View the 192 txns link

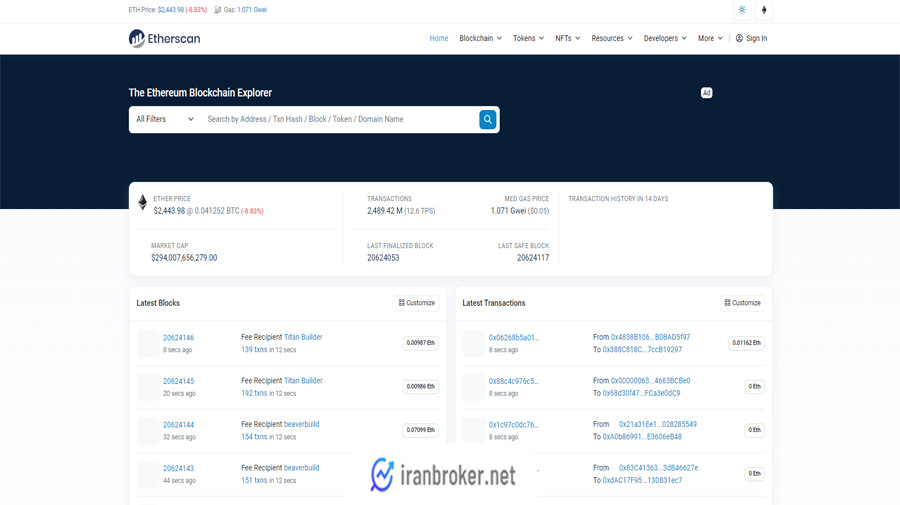coord(254,393)
